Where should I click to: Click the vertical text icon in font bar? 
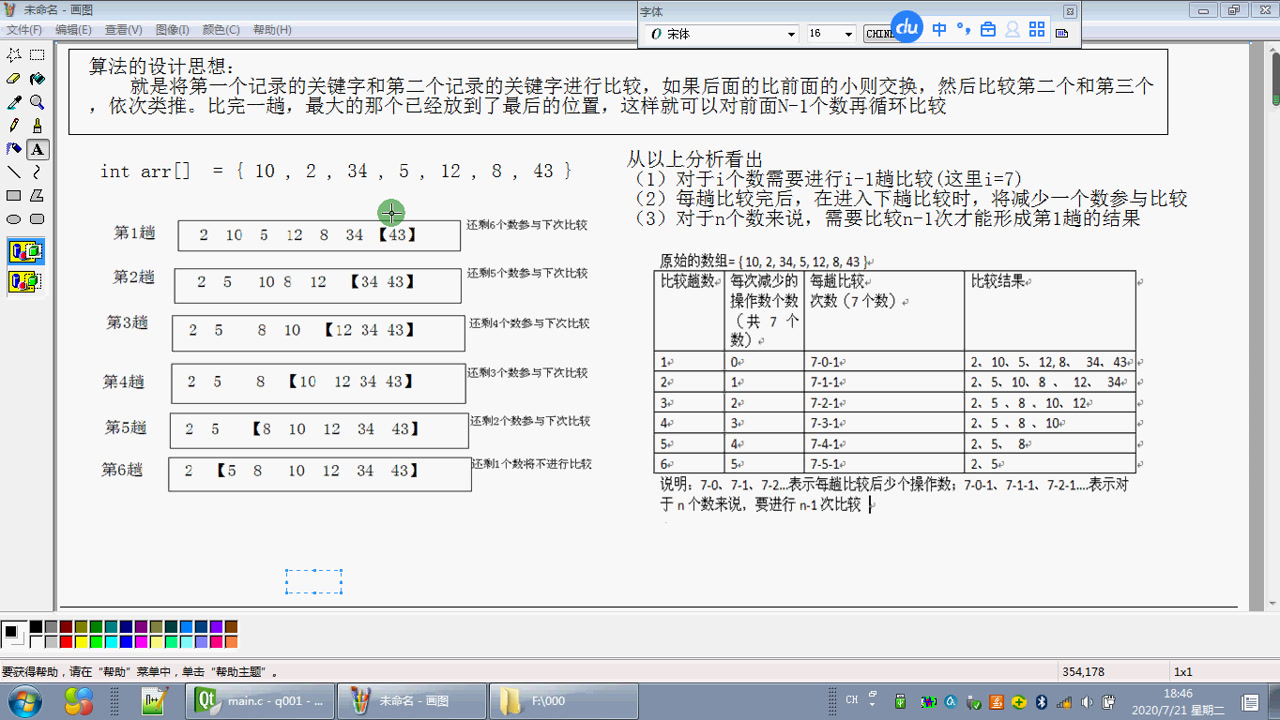click(1062, 33)
